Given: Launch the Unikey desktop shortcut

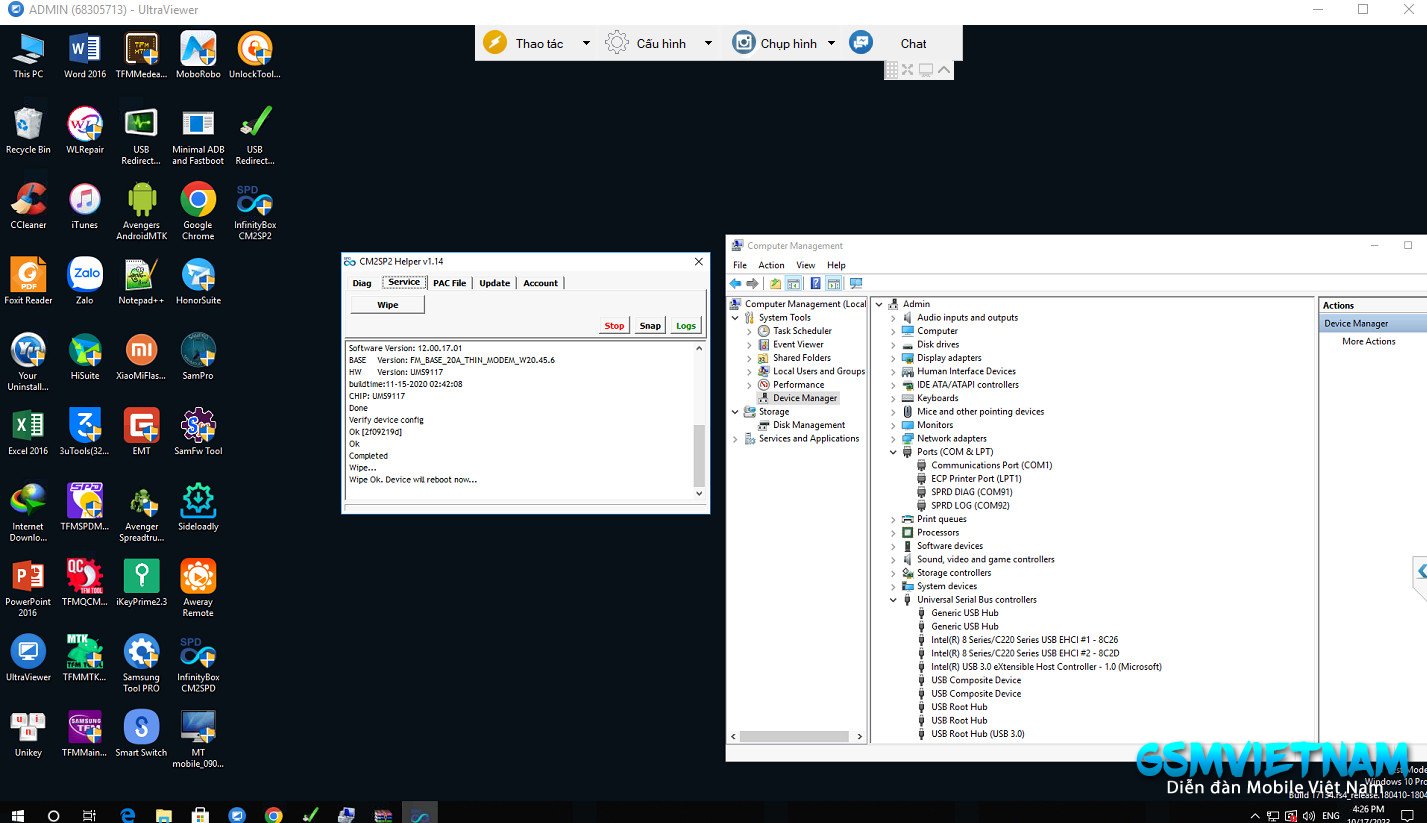Looking at the screenshot, I should tap(28, 734).
